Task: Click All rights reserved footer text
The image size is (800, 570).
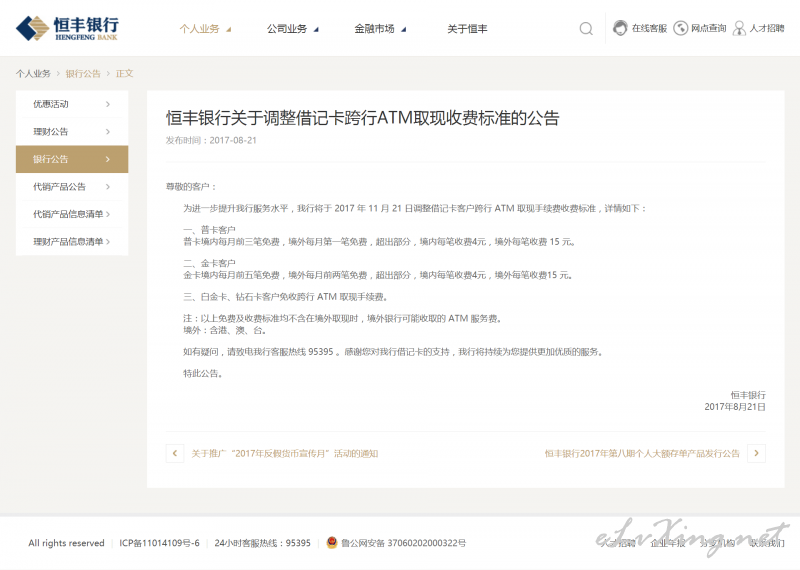Action: click(66, 543)
